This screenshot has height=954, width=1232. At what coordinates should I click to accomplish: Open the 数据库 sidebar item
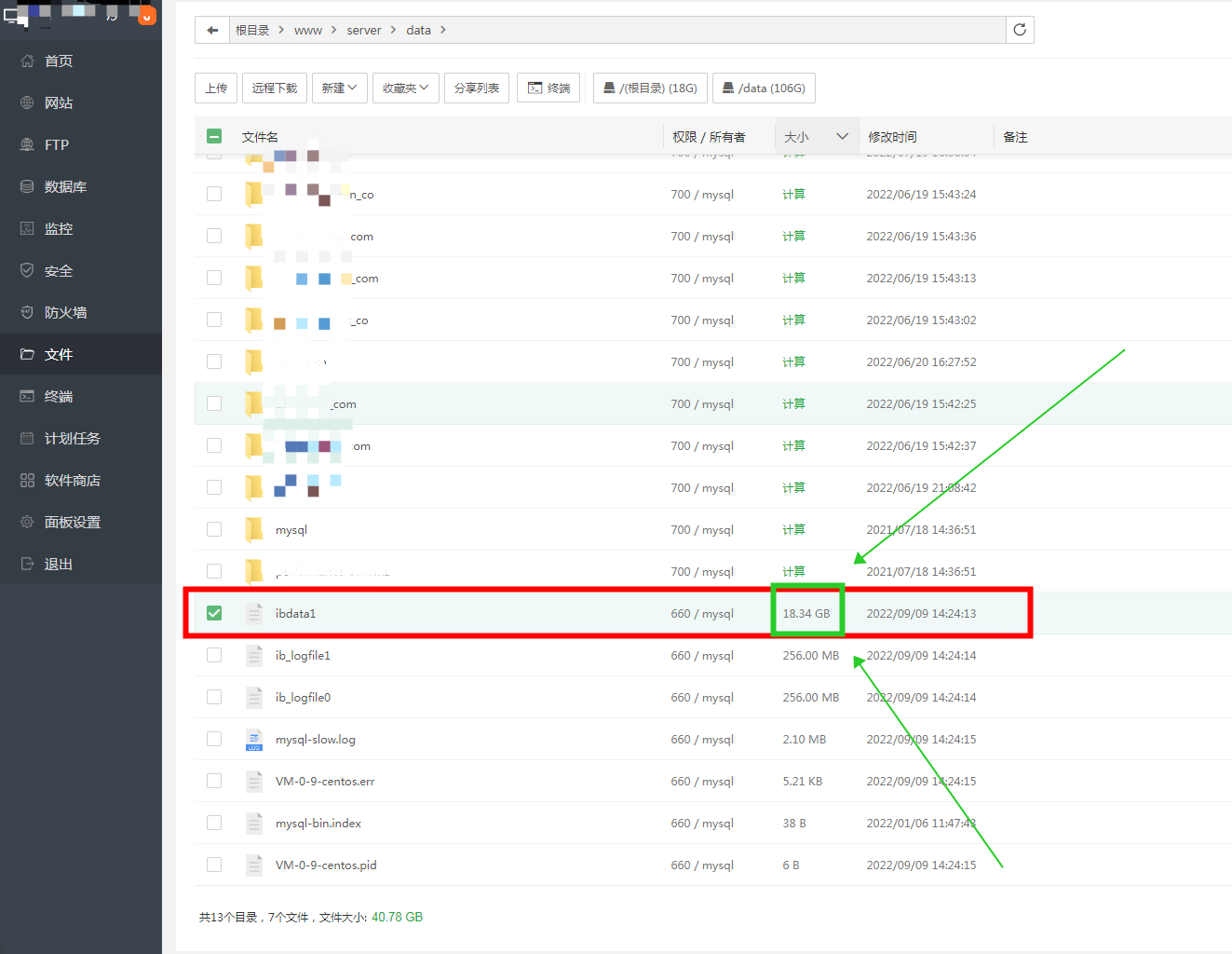pos(81,186)
